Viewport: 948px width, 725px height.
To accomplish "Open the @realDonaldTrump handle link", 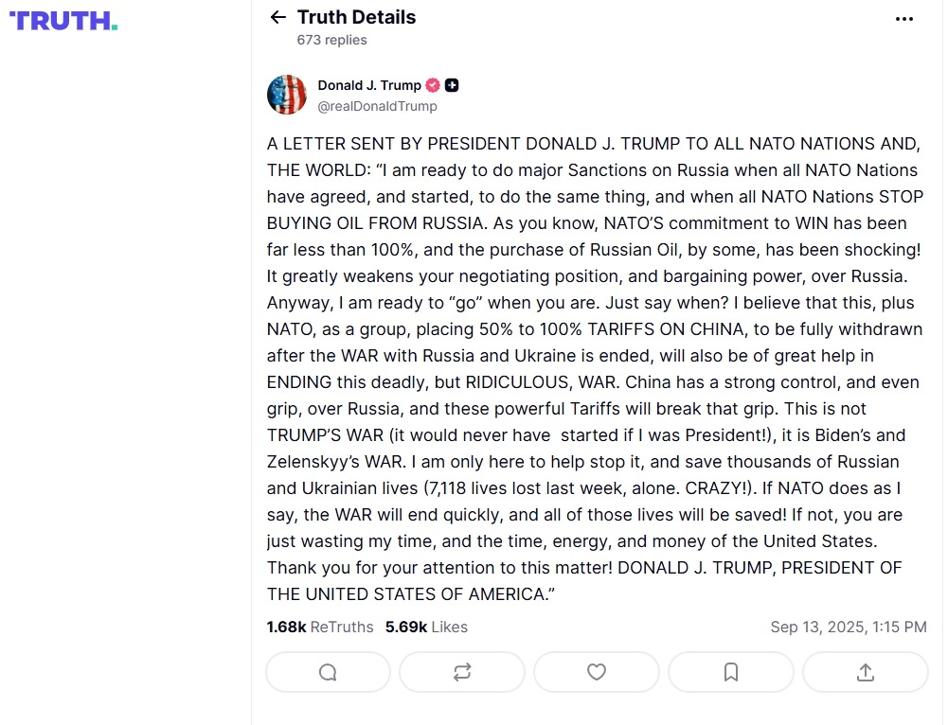I will click(377, 106).
